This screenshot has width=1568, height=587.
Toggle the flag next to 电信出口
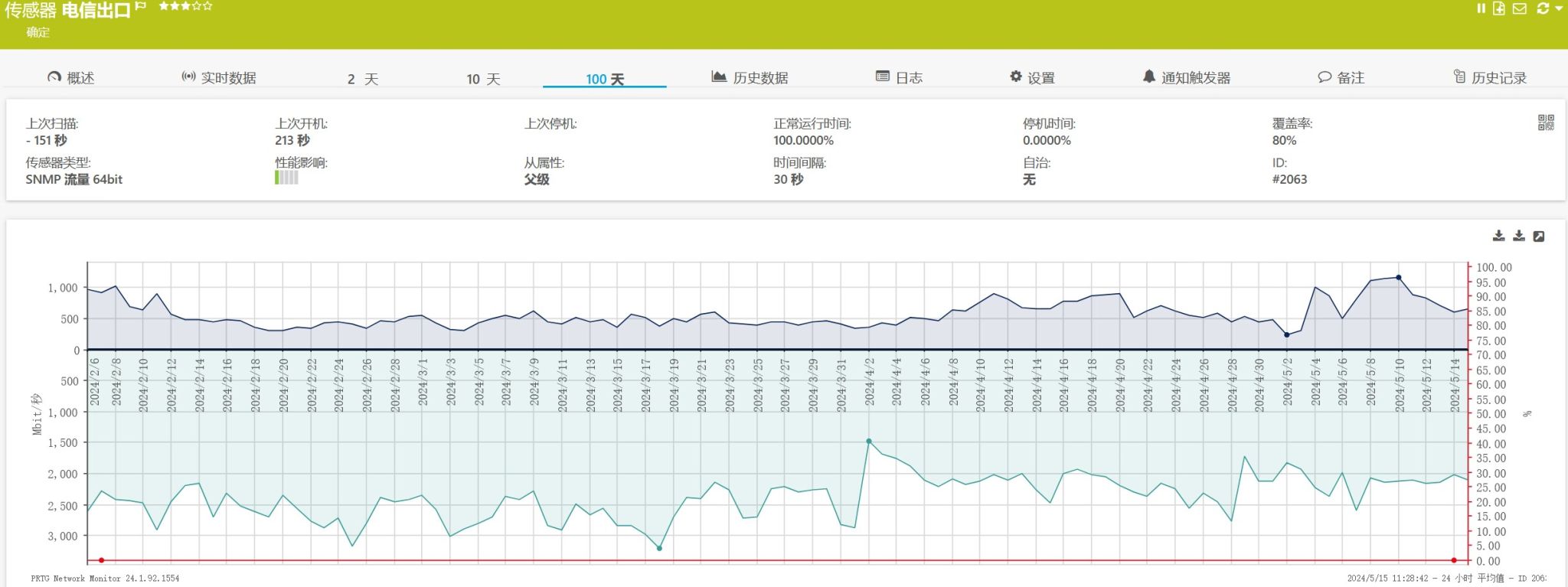(140, 7)
